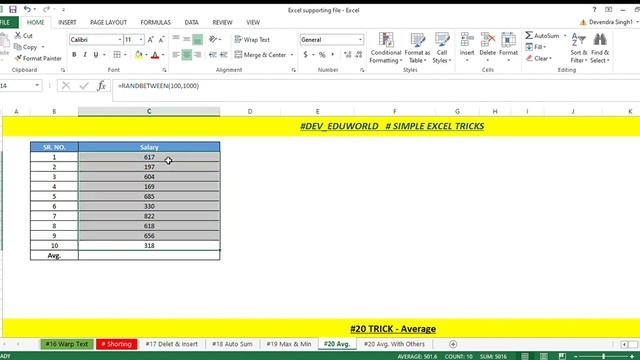
Task: Switch to sheet #19 Max & Min
Action: coord(289,344)
